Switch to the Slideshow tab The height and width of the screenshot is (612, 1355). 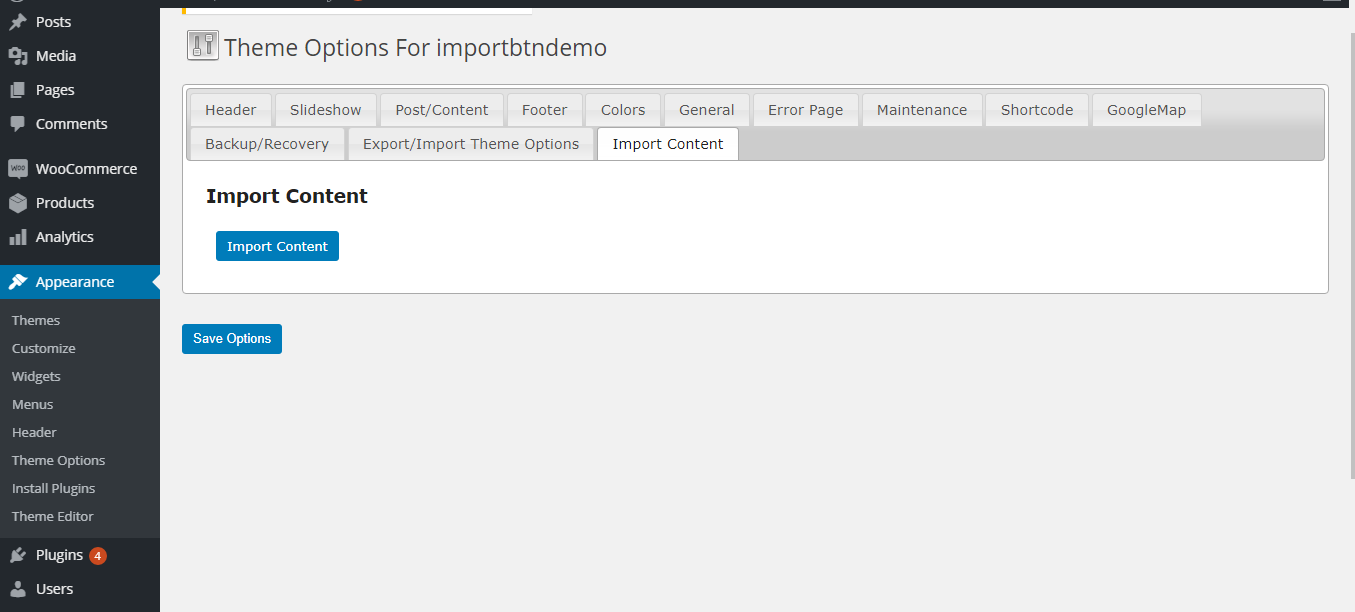(326, 110)
